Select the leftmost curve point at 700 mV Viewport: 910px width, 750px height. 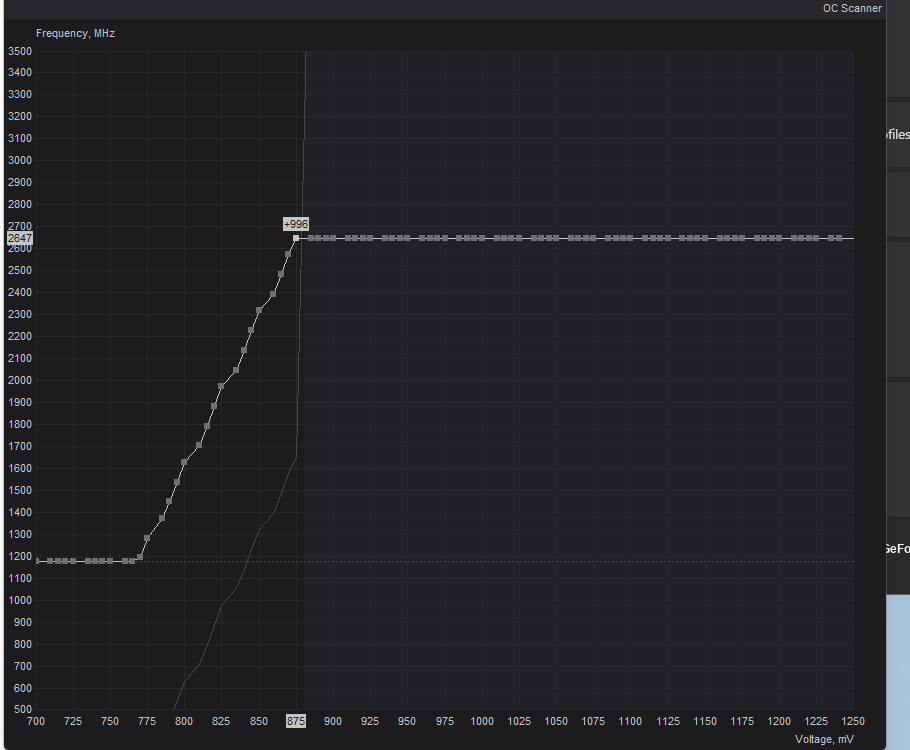click(38, 561)
